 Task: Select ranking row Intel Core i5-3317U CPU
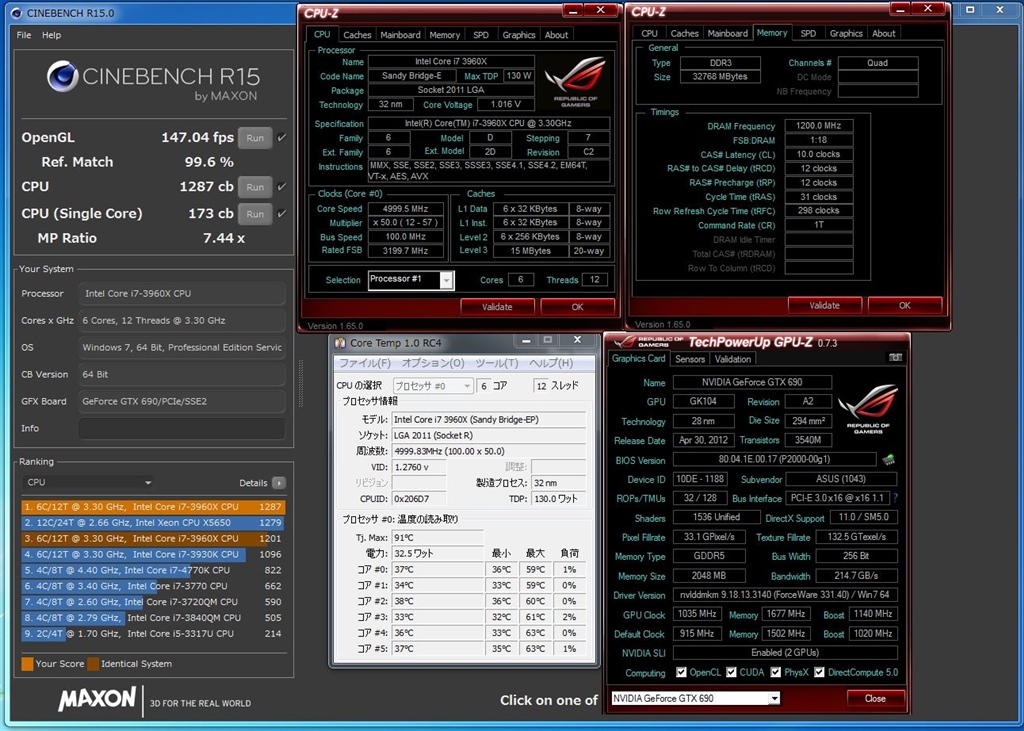coord(153,634)
